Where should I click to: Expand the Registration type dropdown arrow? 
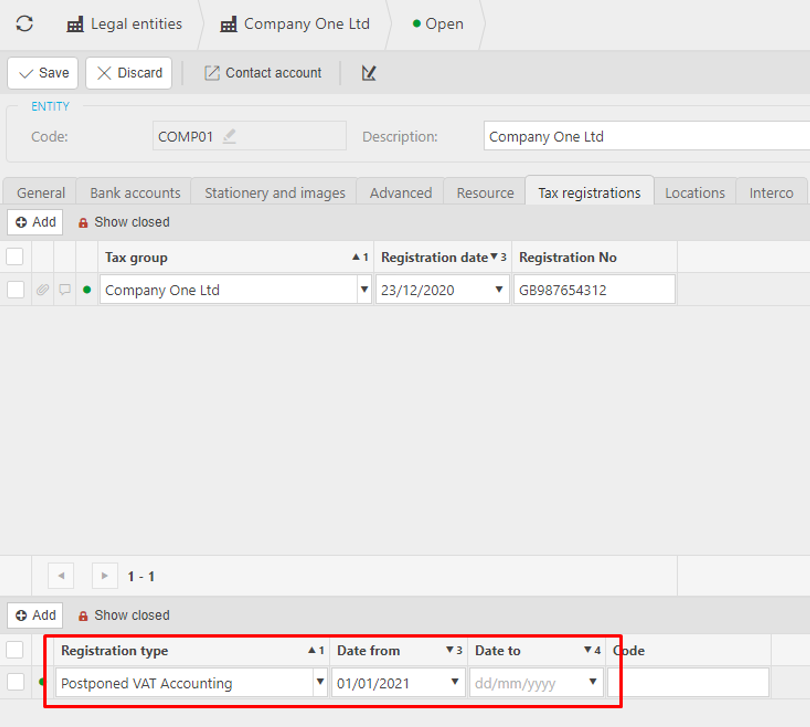pyautogui.click(x=320, y=684)
